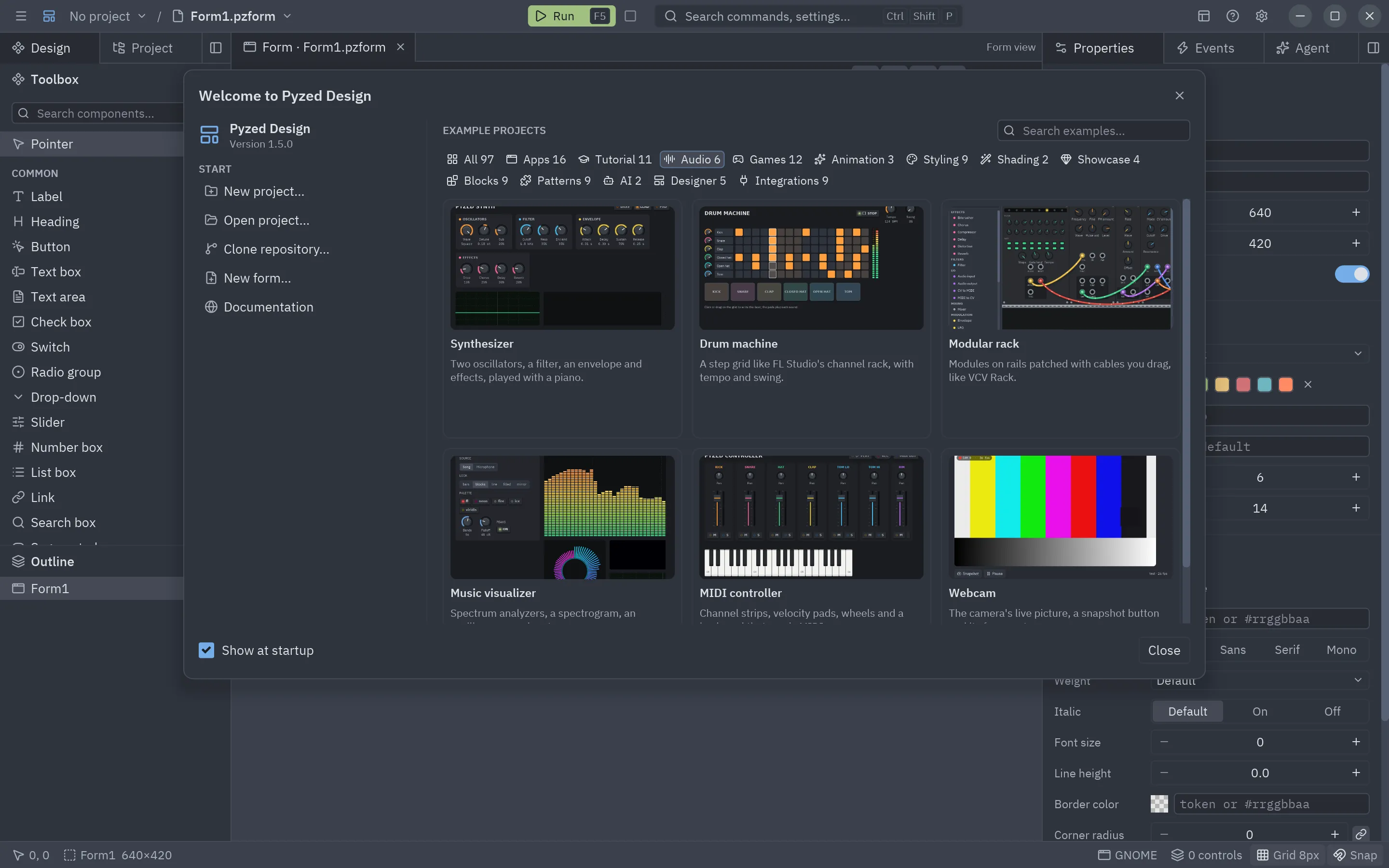The height and width of the screenshot is (868, 1389).
Task: Click the Search examples field
Action: (1093, 130)
